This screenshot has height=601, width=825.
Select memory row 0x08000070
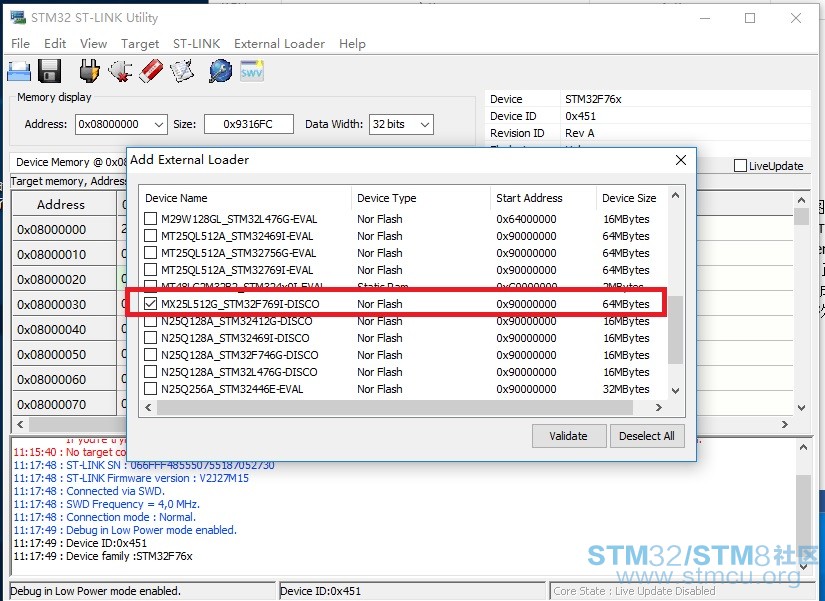click(x=64, y=404)
